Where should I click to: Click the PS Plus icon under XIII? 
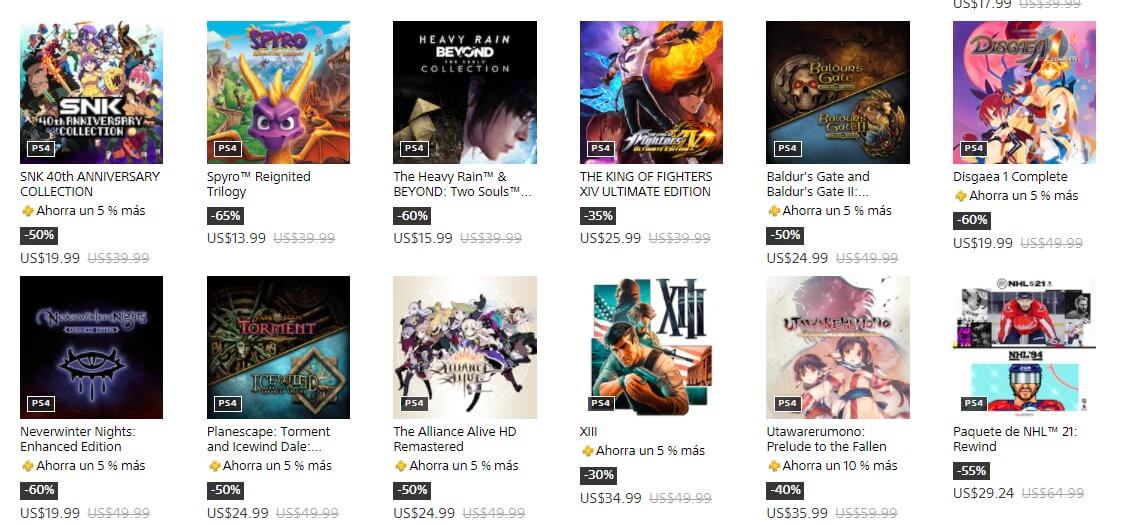(587, 451)
